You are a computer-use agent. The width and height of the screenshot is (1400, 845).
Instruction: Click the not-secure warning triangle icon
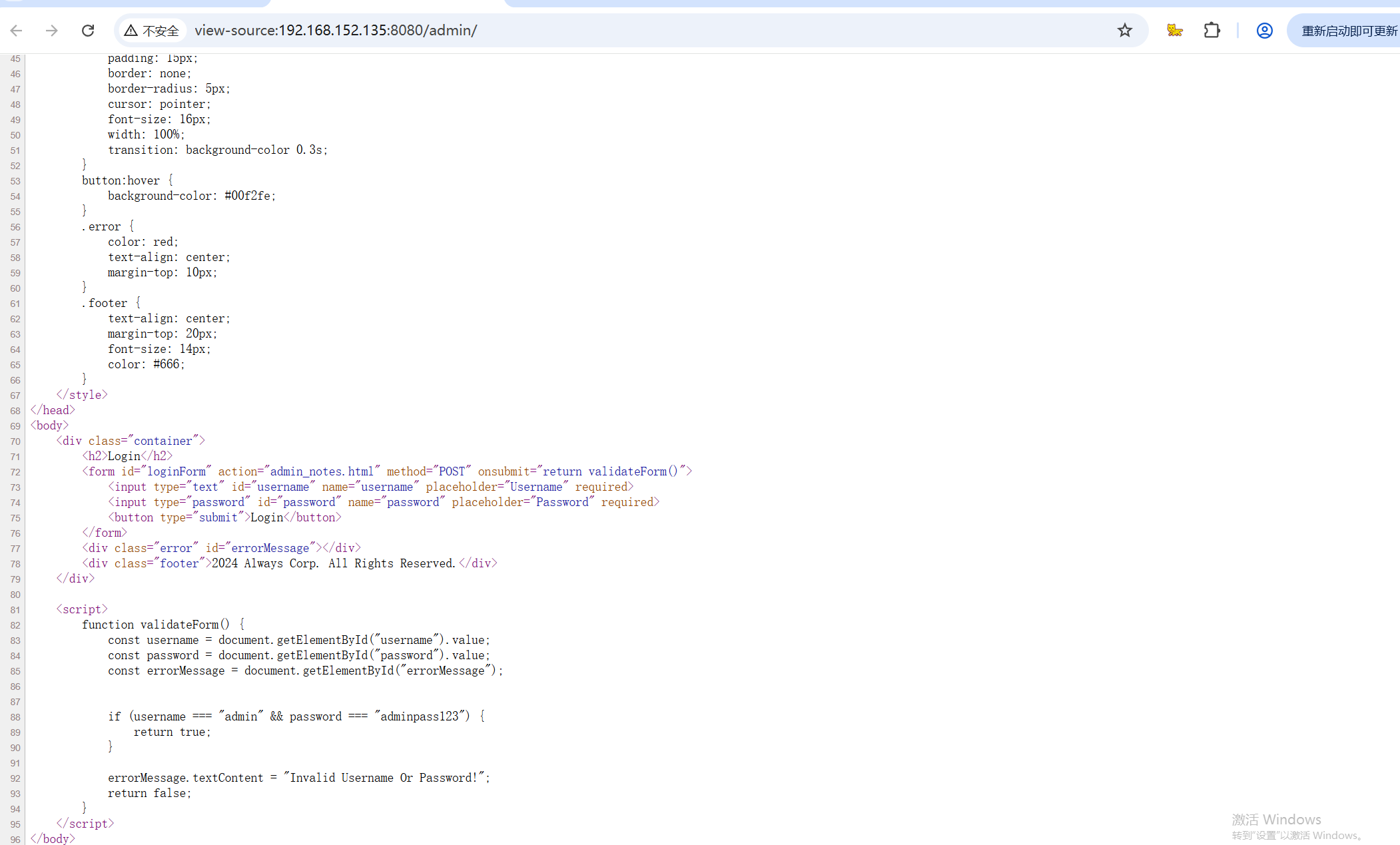coord(131,31)
